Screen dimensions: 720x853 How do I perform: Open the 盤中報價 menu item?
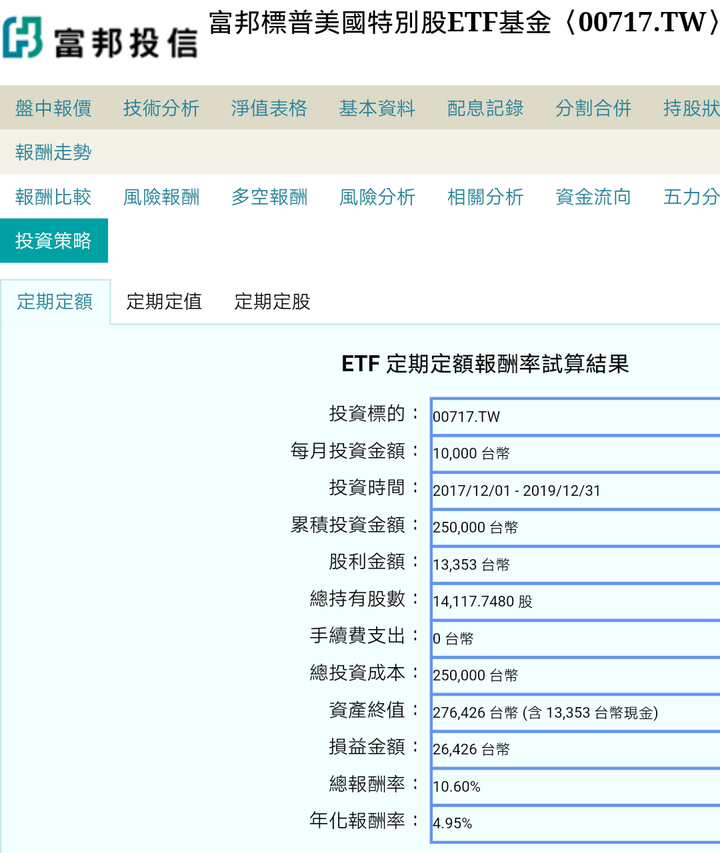pos(53,108)
